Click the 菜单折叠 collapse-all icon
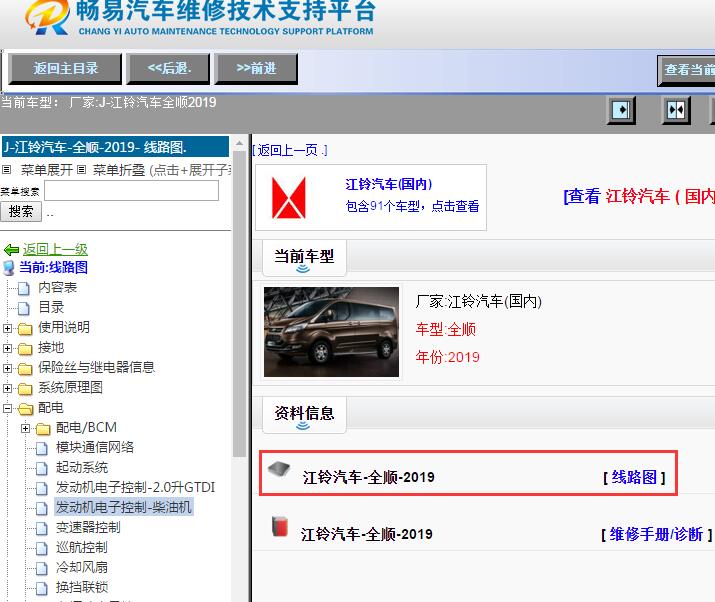The width and height of the screenshot is (715, 602). [x=81, y=170]
